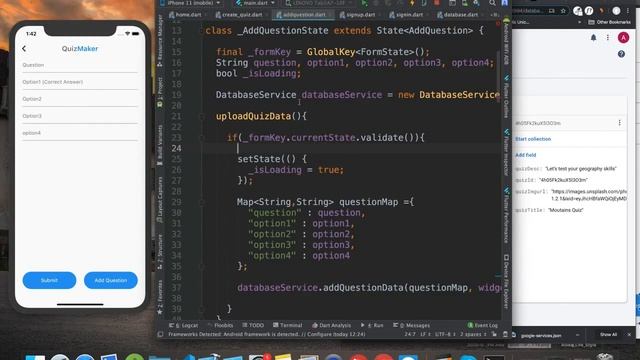Screen dimensions: 640x360
Task: Open the Terminal tool window
Action: (288, 325)
